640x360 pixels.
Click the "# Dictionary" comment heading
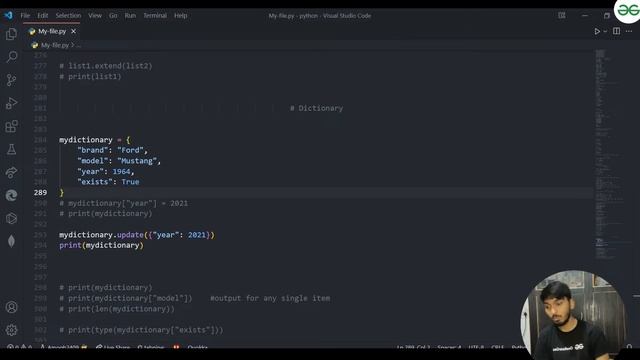pyautogui.click(x=316, y=108)
